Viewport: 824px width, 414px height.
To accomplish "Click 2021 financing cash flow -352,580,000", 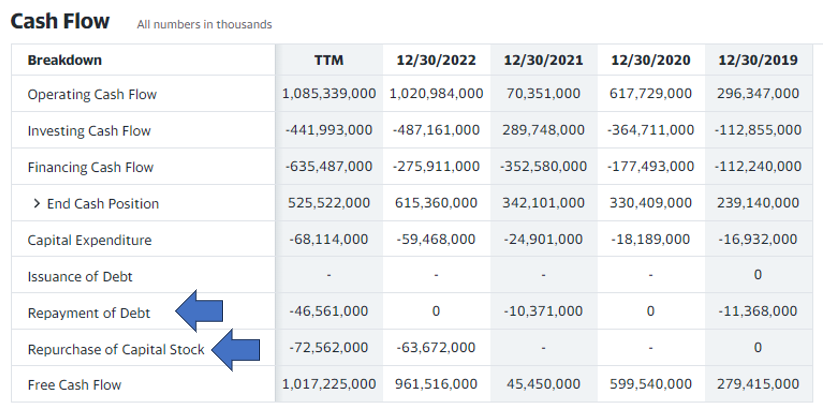I will (x=543, y=167).
